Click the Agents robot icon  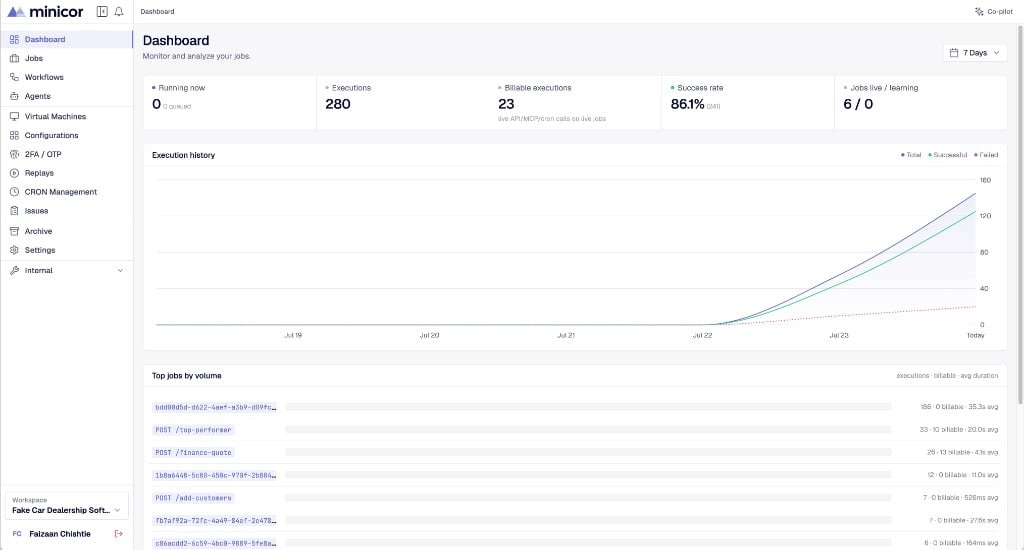point(14,96)
